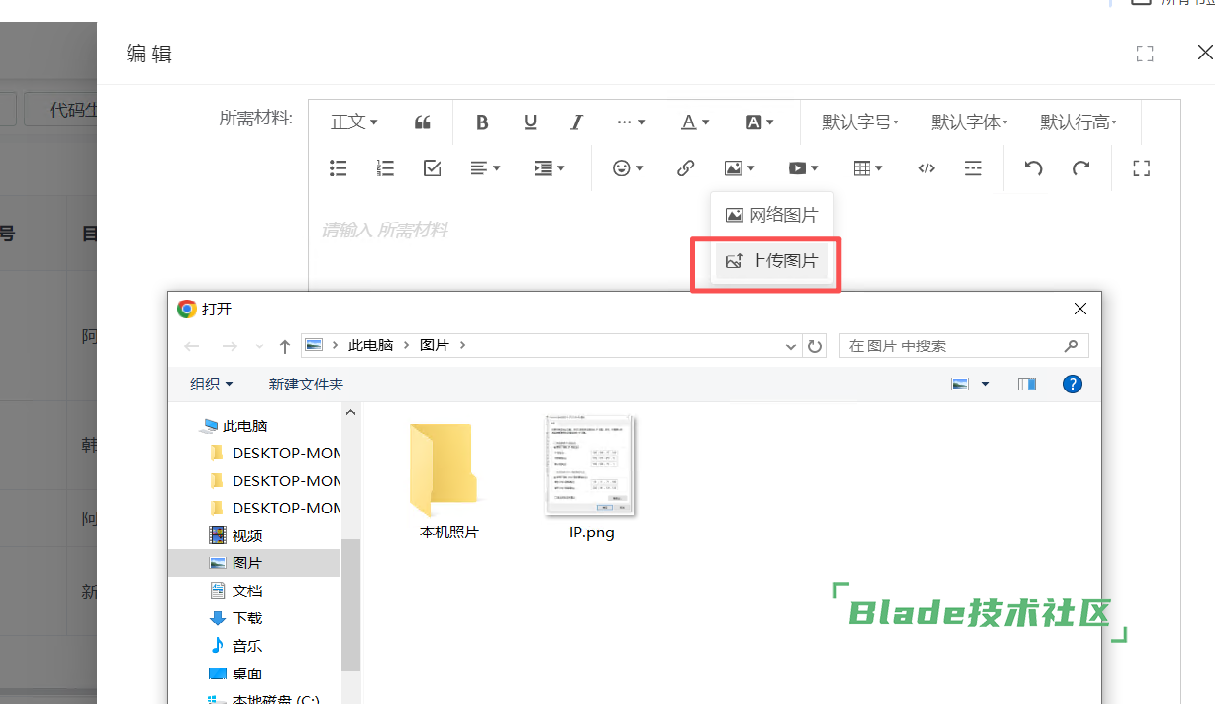Click 新建文件夹 button

[305, 384]
